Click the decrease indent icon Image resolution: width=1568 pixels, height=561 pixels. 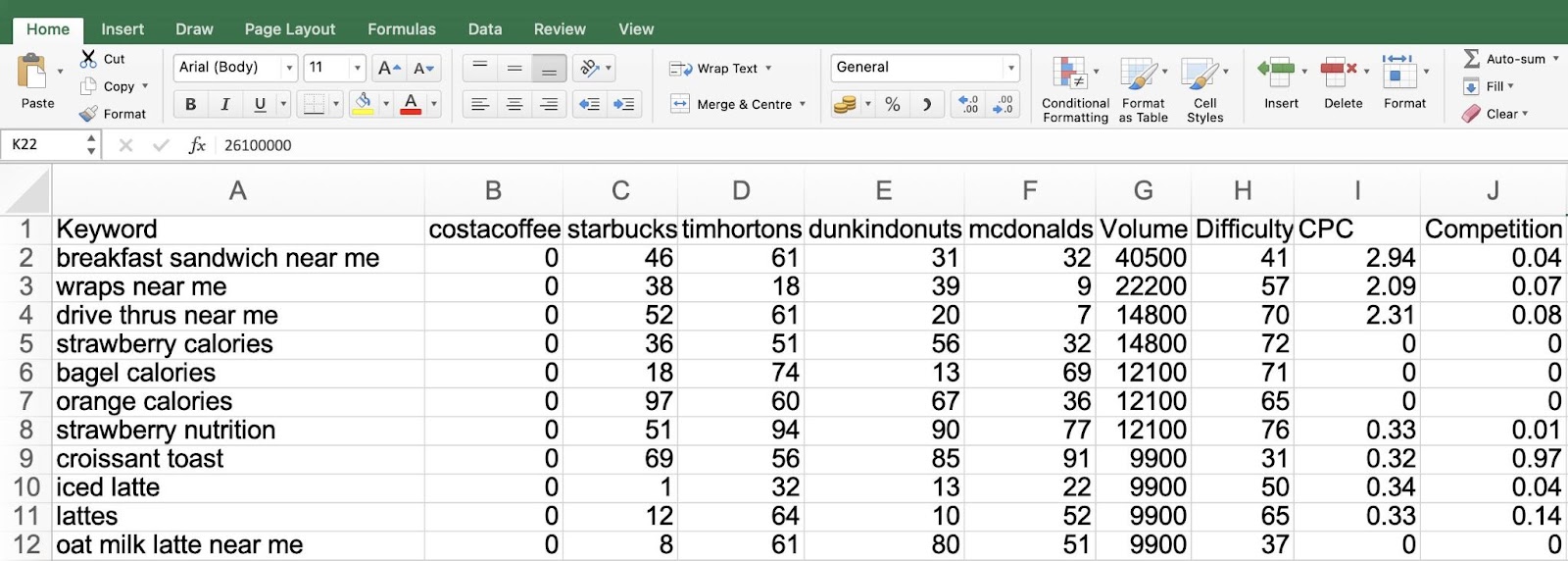[590, 104]
